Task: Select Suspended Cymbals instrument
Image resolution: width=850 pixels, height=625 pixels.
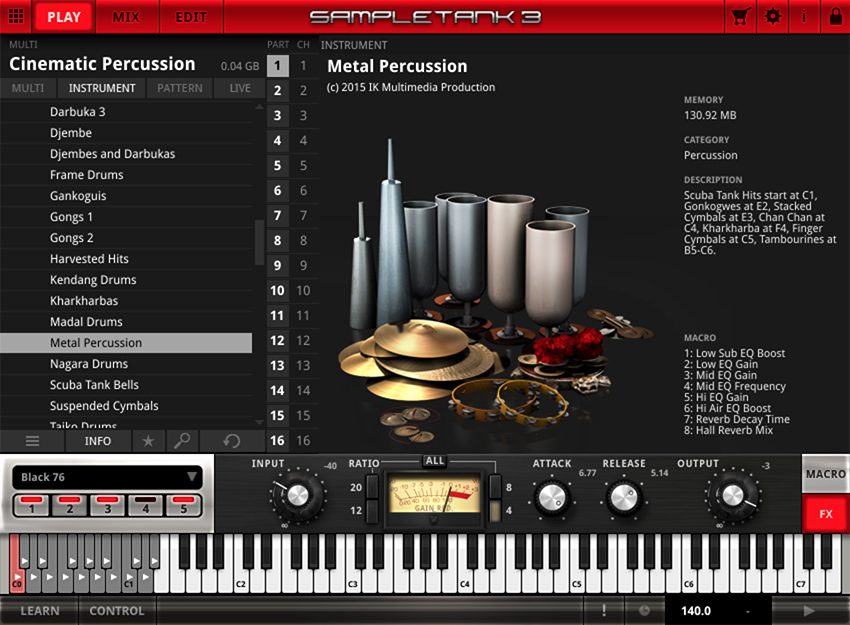Action: 126,406
